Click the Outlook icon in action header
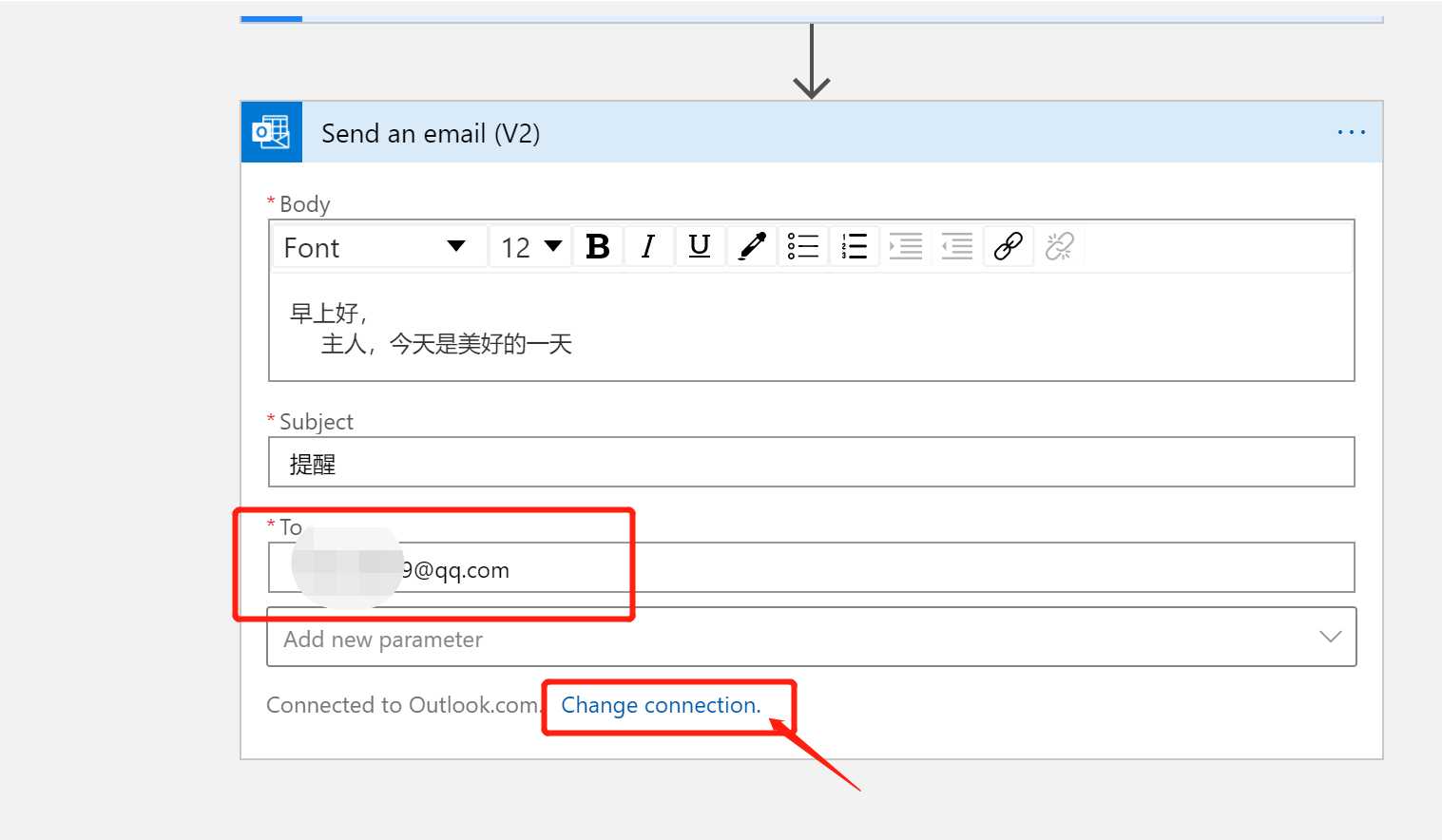Screen dimensions: 1442x840 pyautogui.click(x=272, y=132)
